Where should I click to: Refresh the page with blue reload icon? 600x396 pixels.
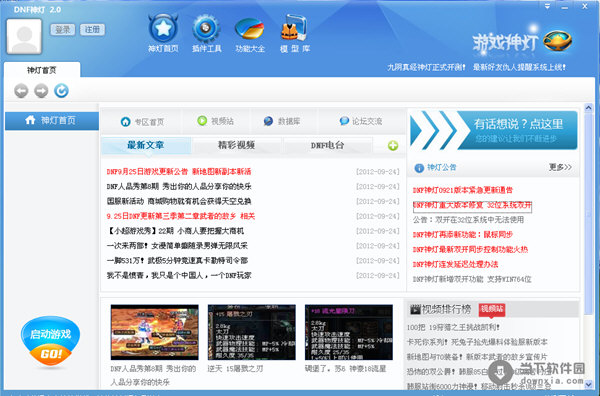tap(61, 91)
